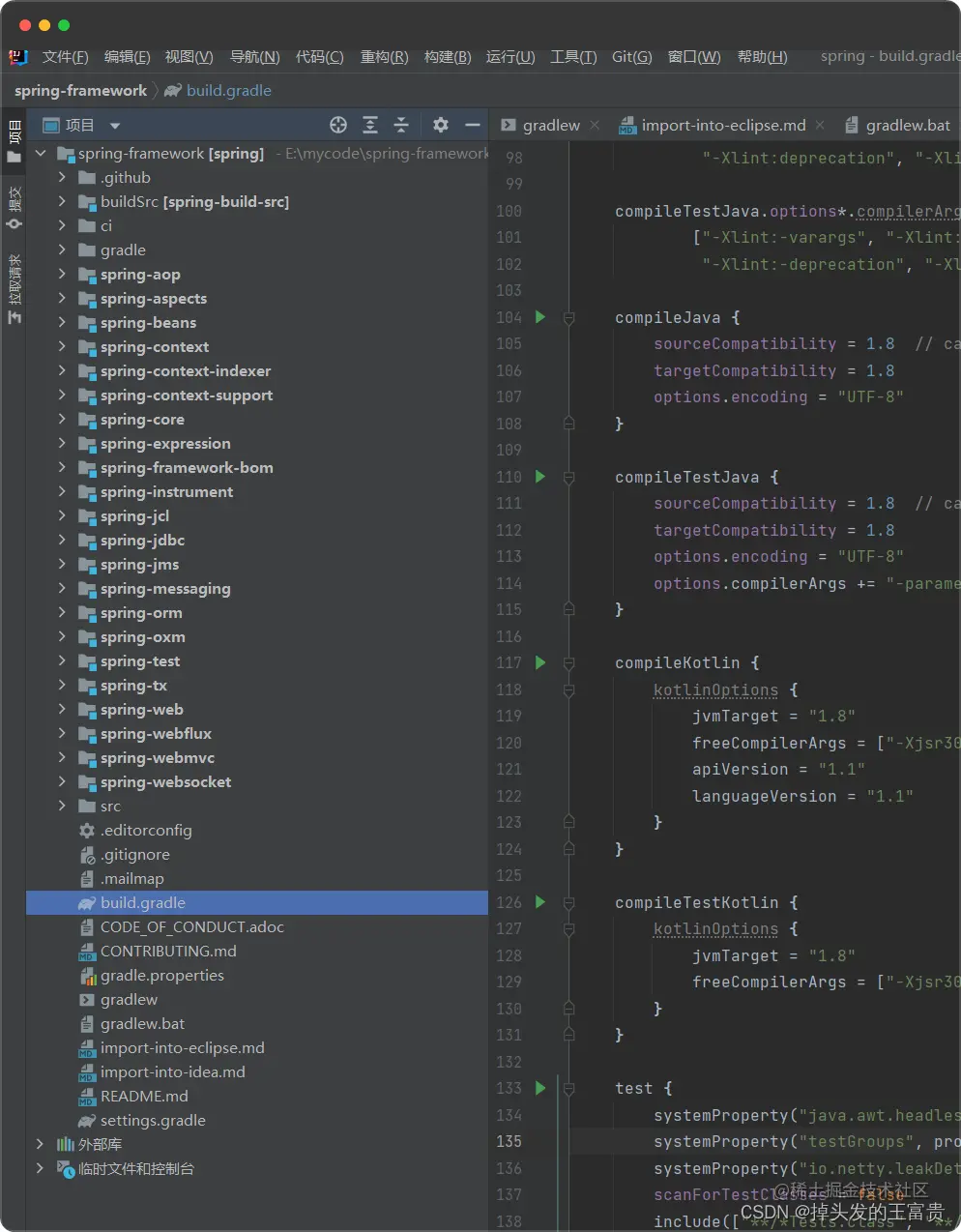This screenshot has width=961, height=1232.
Task: Expand External Libraries node
Action: (41, 1144)
